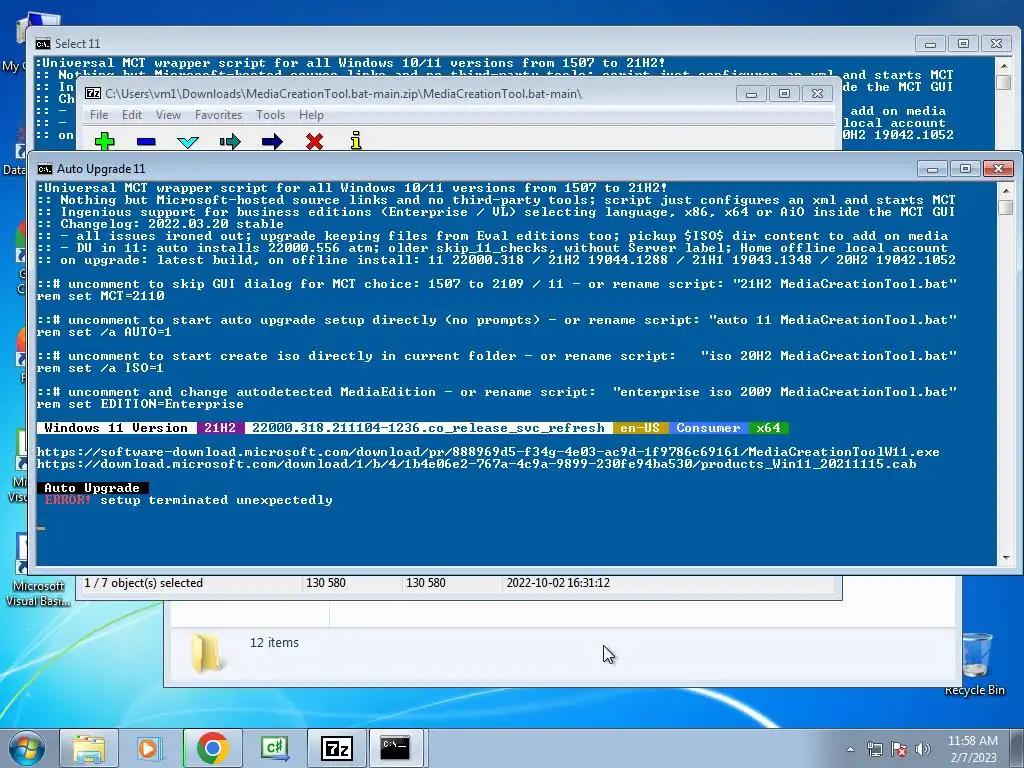Screen dimensions: 1024x768
Task: Open the Help menu in 7-Zip
Action: pyautogui.click(x=312, y=115)
